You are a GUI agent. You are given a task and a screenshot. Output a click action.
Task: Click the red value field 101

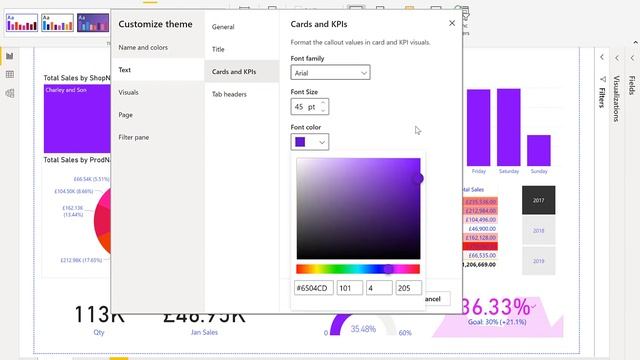(349, 288)
